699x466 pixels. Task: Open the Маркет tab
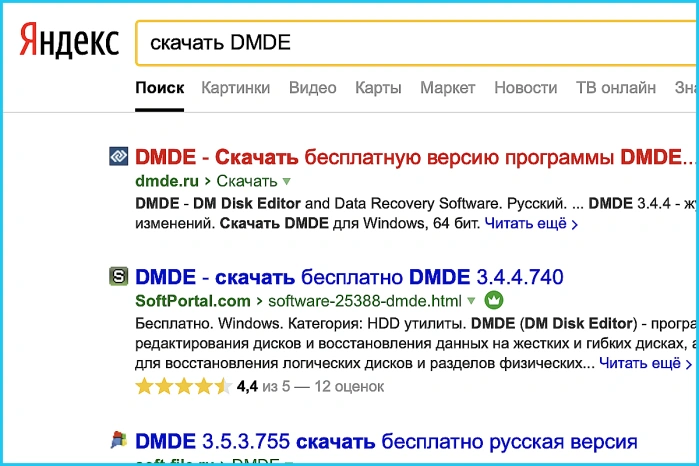448,88
